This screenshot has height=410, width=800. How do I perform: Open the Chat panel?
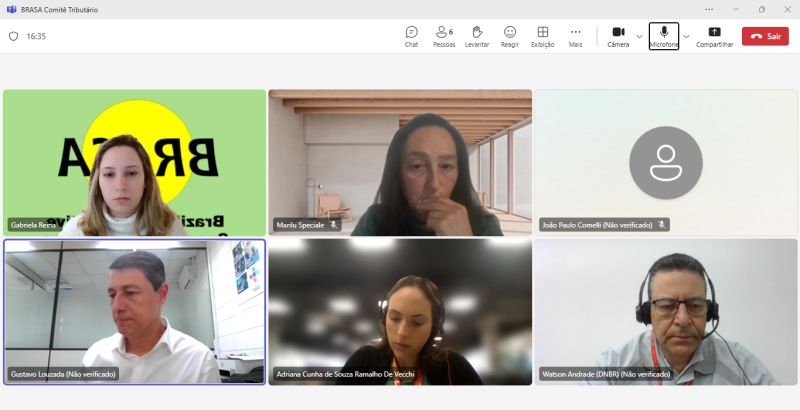(411, 36)
